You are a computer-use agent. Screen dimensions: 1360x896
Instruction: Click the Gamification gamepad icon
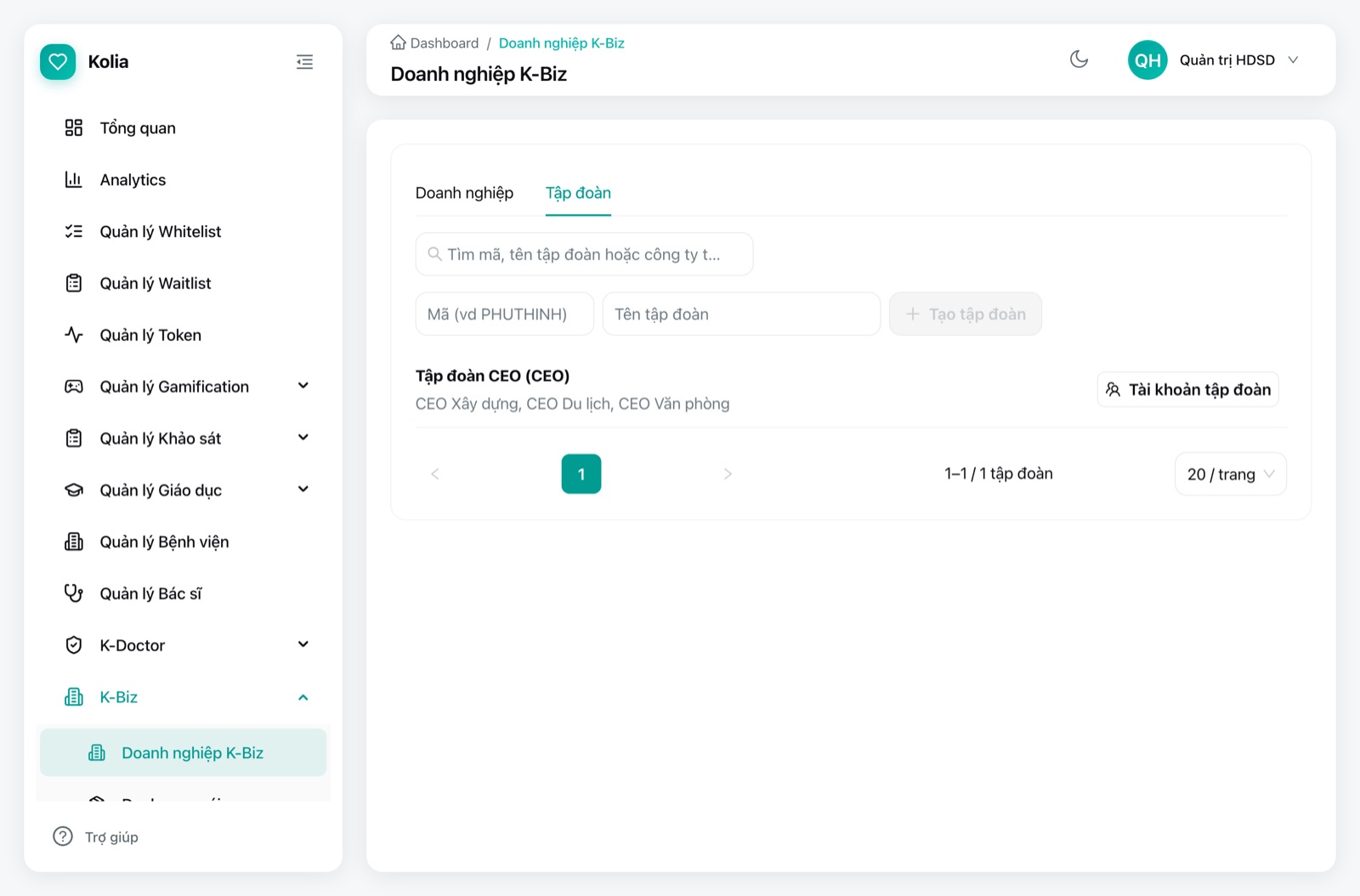74,387
